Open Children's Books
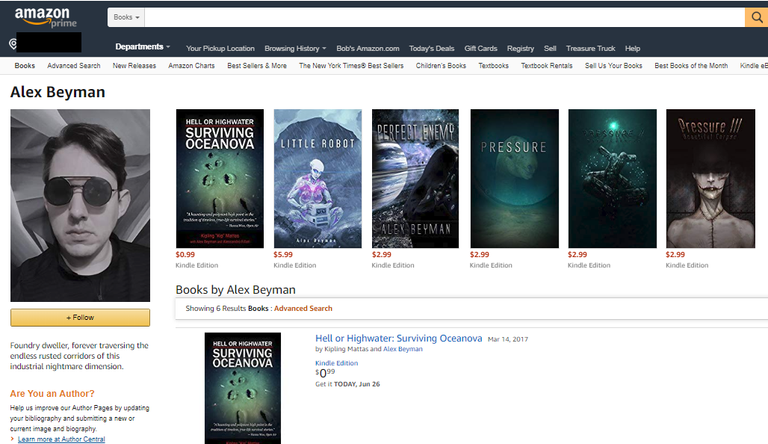Image resolution: width=768 pixels, height=444 pixels. point(441,66)
